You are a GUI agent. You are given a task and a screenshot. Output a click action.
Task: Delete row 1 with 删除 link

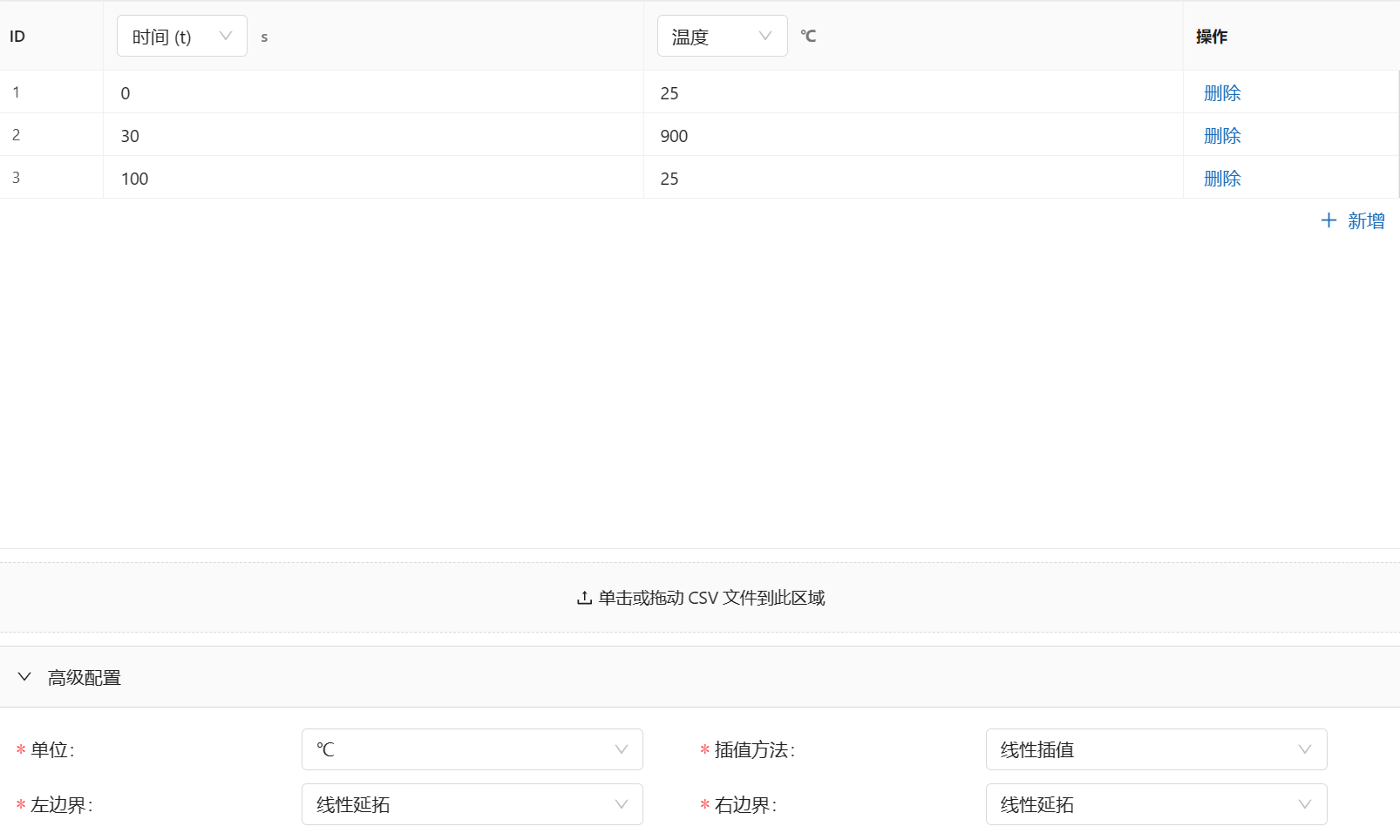[x=1221, y=92]
